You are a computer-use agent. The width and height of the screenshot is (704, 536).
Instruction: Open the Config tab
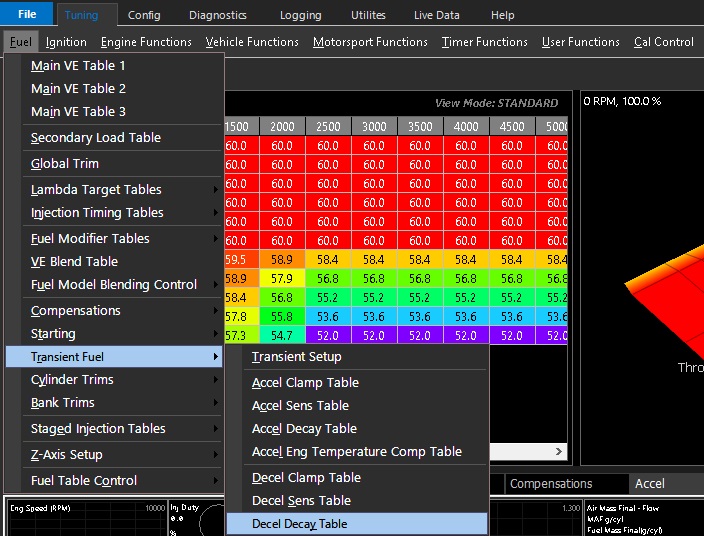pos(144,15)
